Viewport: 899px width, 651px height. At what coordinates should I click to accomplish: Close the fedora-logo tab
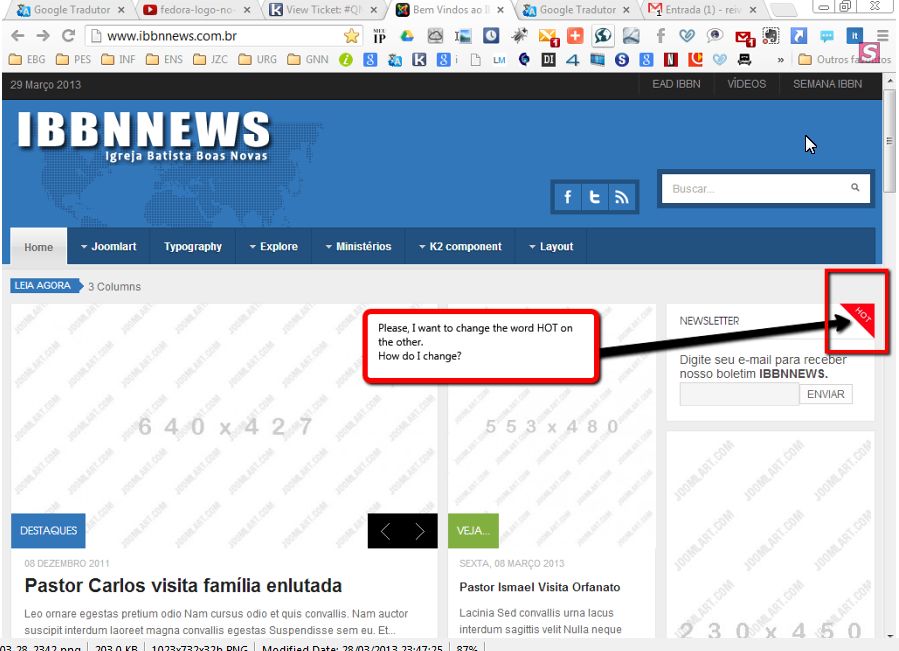pyautogui.click(x=247, y=10)
